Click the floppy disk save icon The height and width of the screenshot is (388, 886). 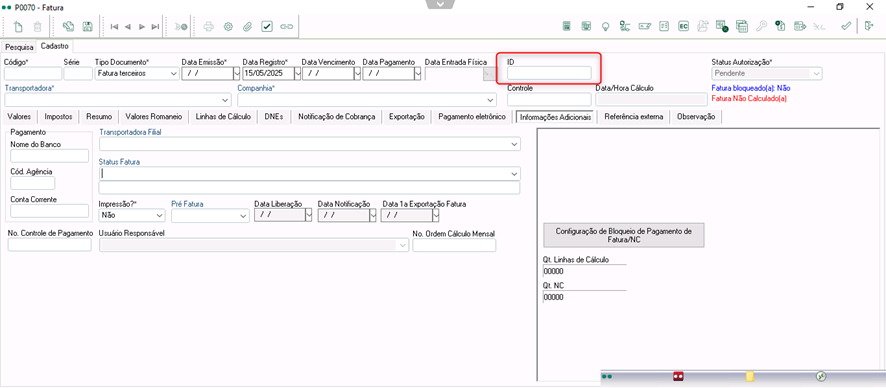click(x=88, y=27)
